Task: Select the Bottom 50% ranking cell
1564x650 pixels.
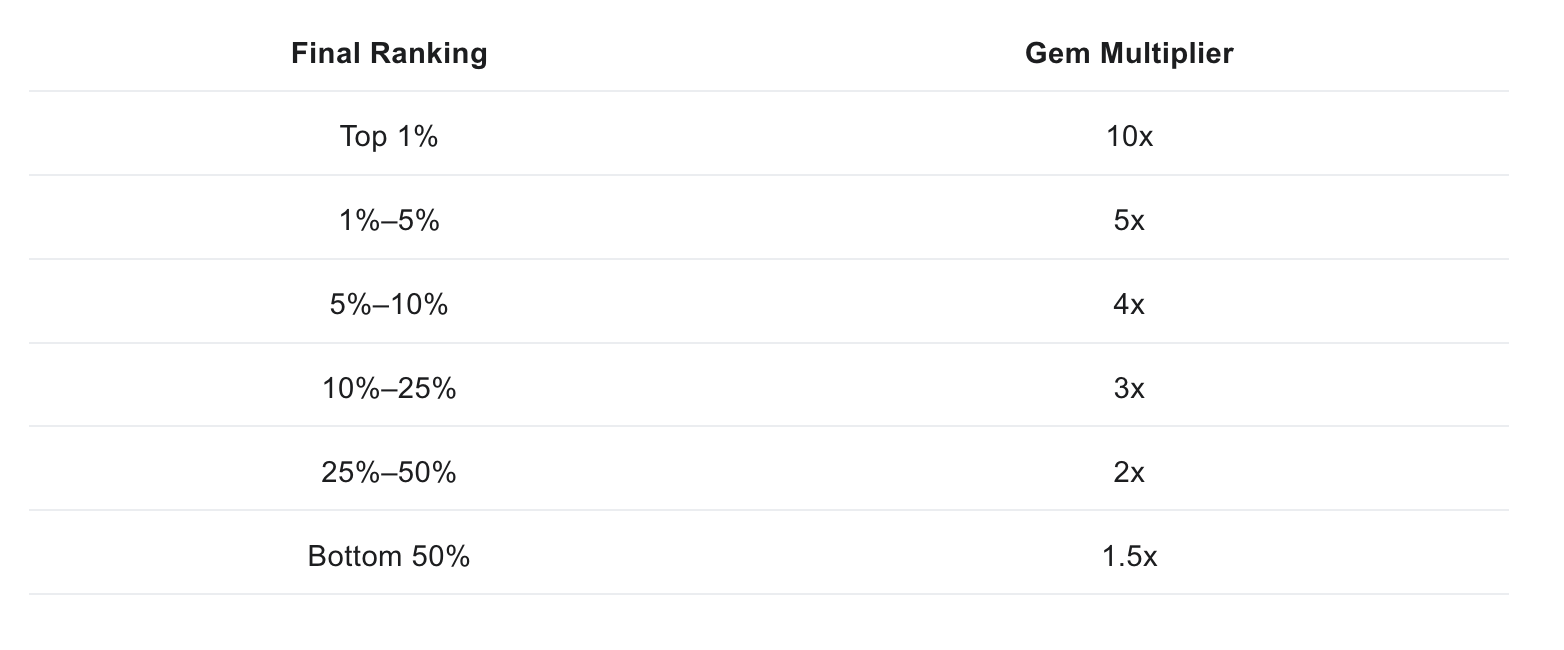Action: click(x=389, y=555)
